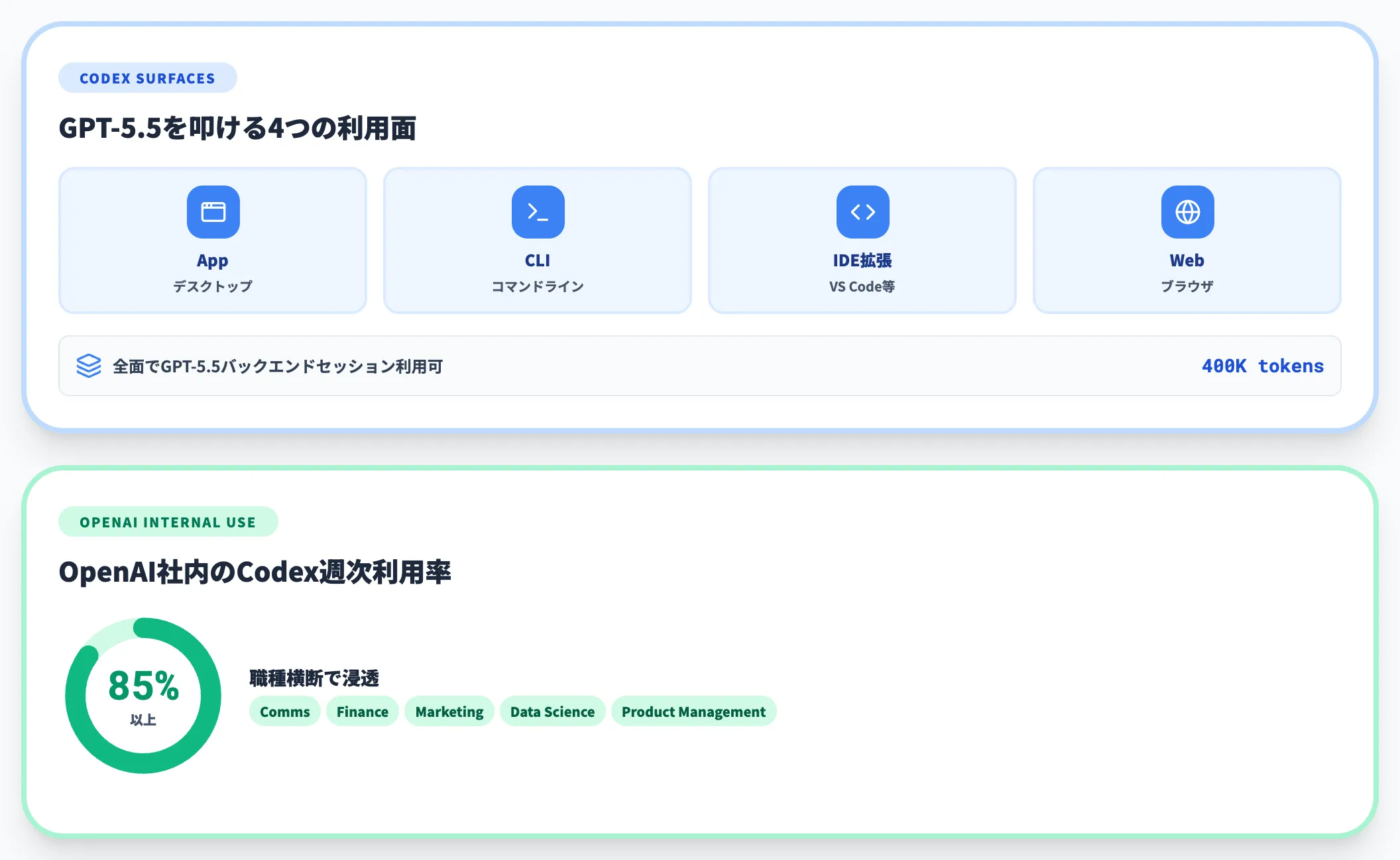Click the Web globe icon
This screenshot has height=860, width=1400.
pyautogui.click(x=1187, y=211)
